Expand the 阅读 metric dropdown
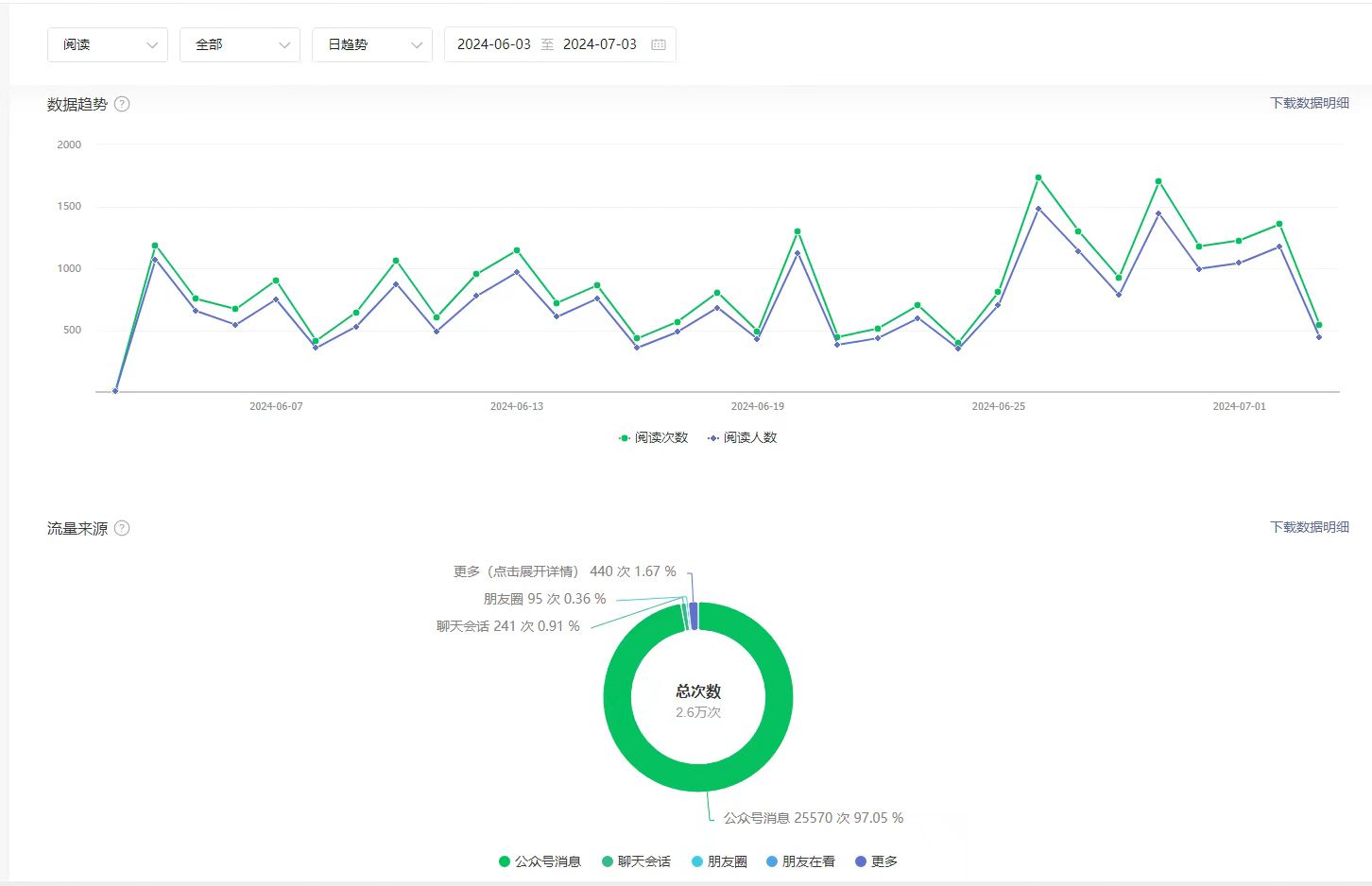 click(108, 44)
